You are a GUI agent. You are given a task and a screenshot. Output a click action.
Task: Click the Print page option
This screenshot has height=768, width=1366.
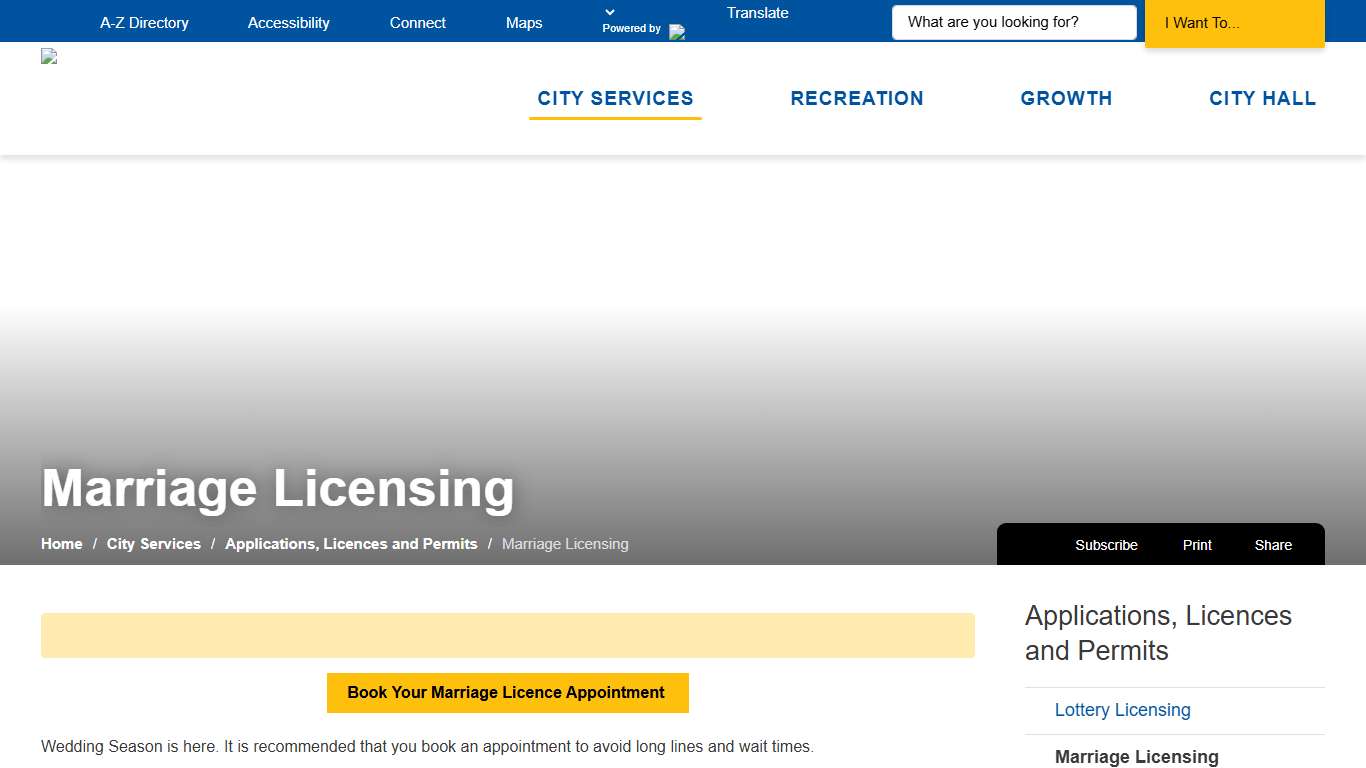(1196, 544)
